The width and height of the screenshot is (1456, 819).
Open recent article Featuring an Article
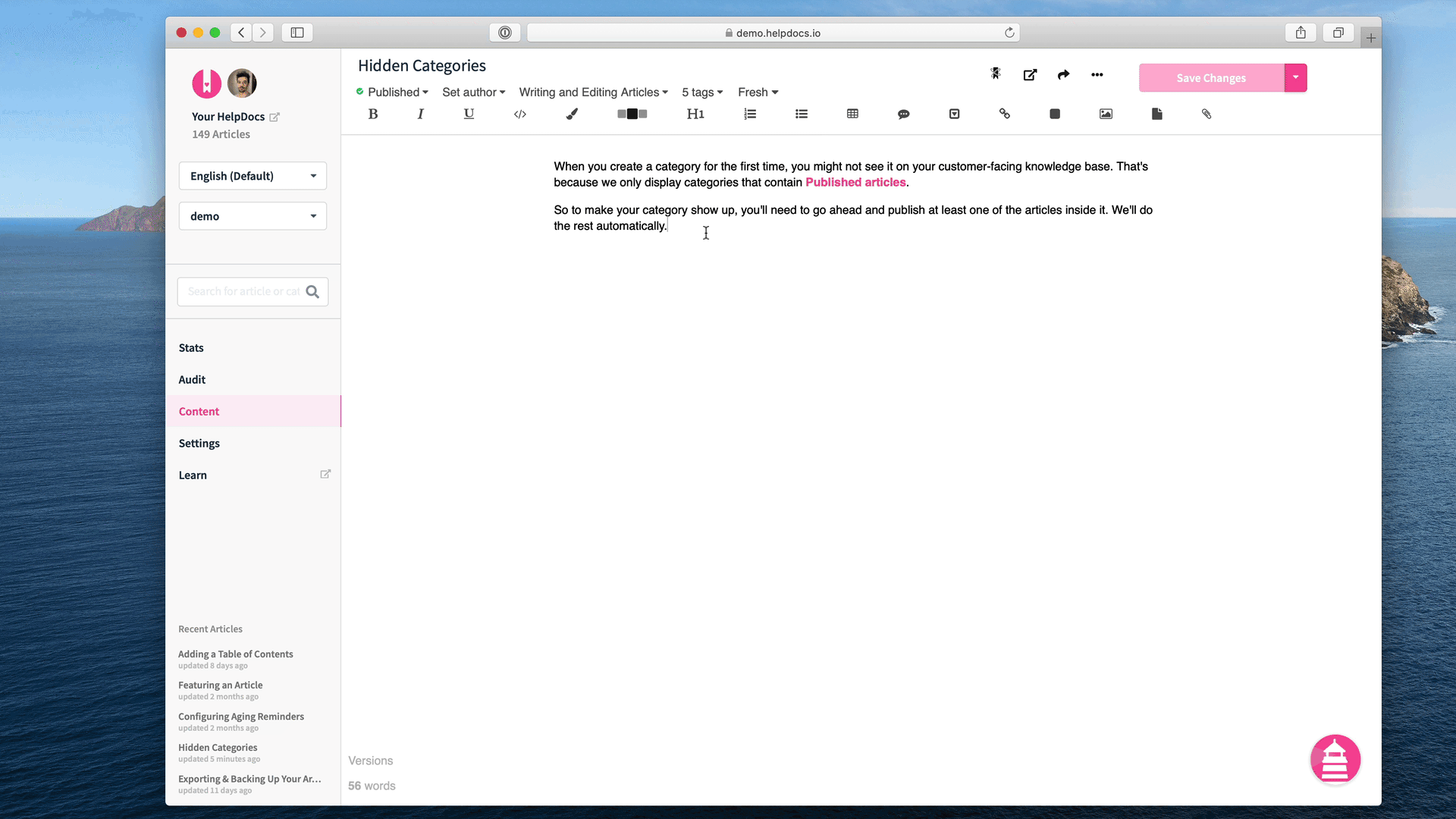221,686
